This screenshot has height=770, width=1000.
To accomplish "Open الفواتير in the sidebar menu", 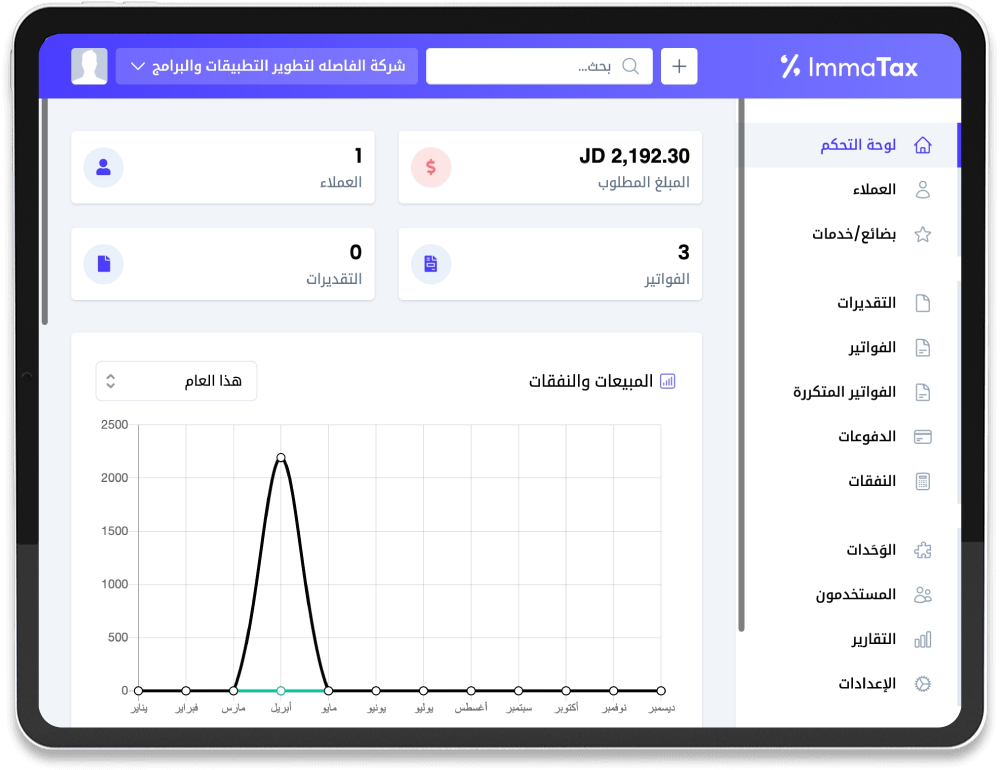I will coord(872,348).
